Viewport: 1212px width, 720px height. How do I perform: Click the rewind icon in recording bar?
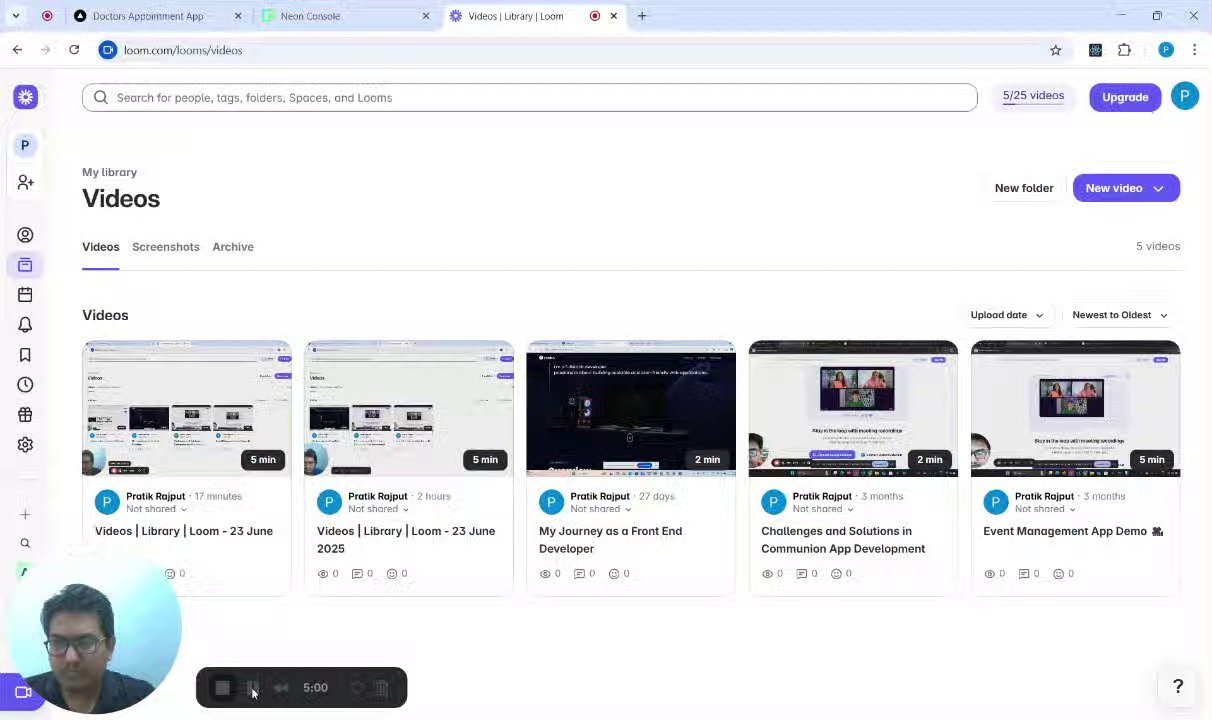pos(281,688)
